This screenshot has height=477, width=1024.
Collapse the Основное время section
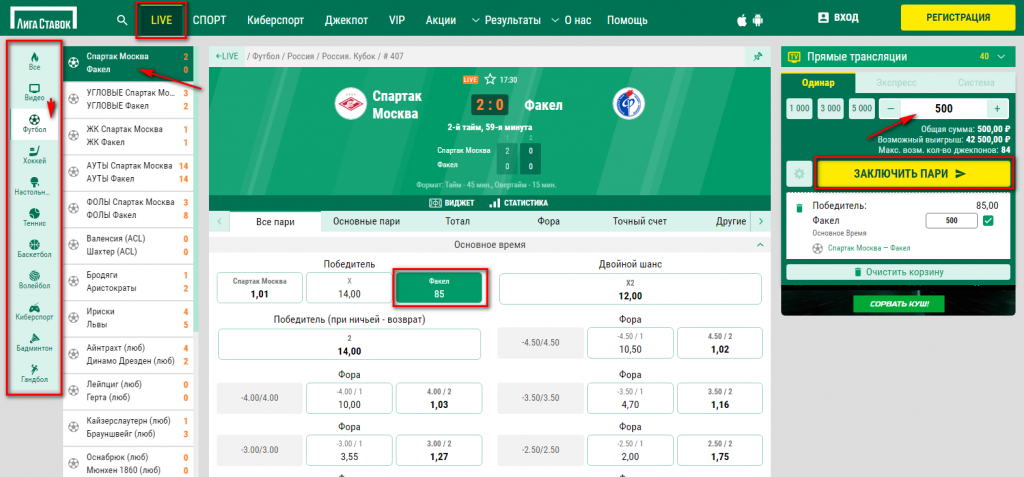click(x=759, y=244)
